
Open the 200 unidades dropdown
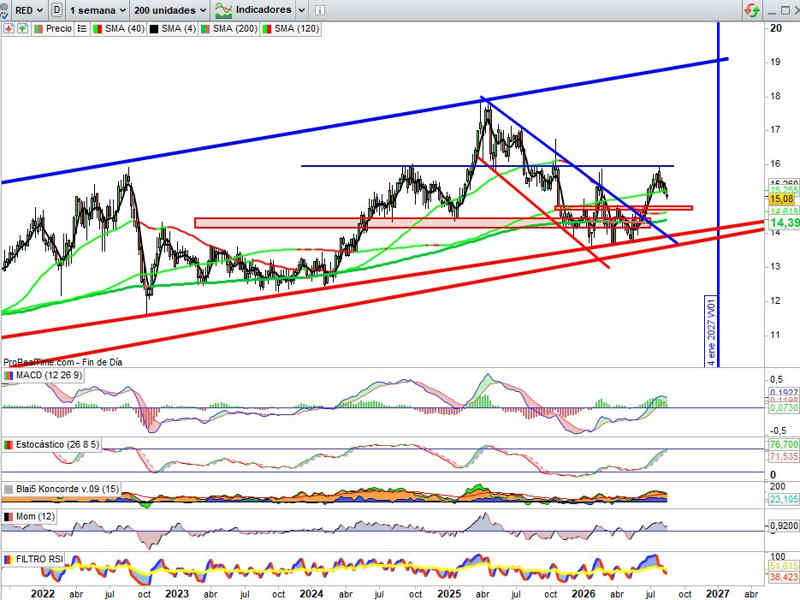[x=170, y=10]
